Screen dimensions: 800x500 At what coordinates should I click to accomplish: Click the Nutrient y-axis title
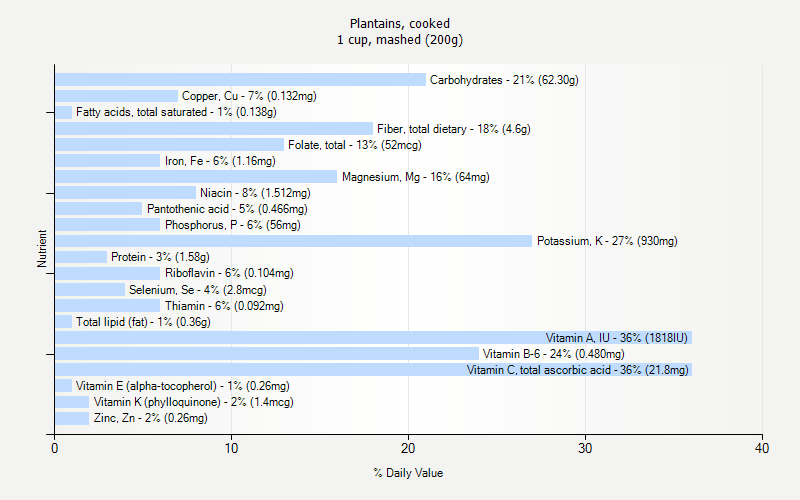tap(42, 249)
